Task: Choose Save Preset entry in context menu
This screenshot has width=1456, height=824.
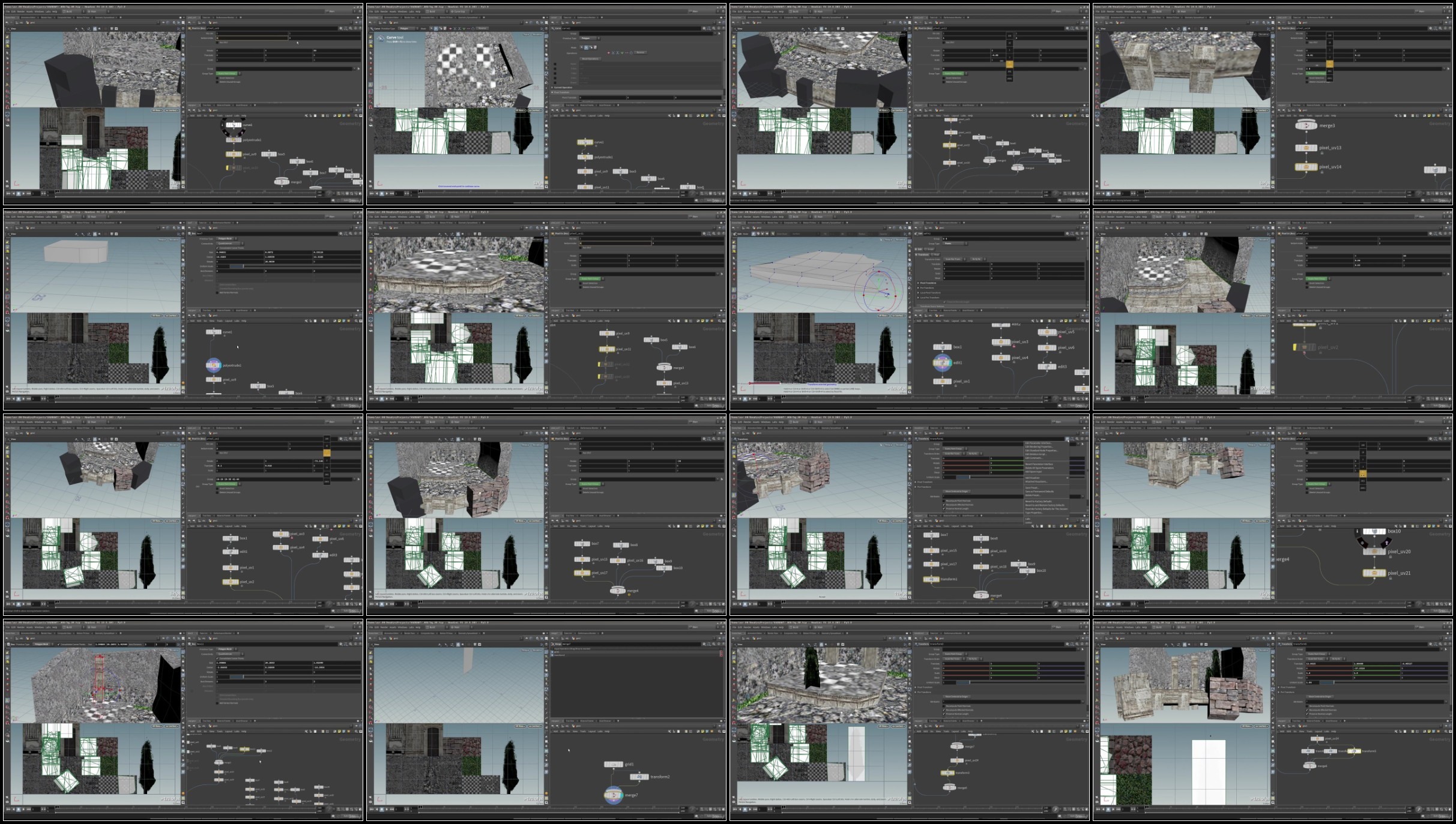Action: click(1032, 488)
